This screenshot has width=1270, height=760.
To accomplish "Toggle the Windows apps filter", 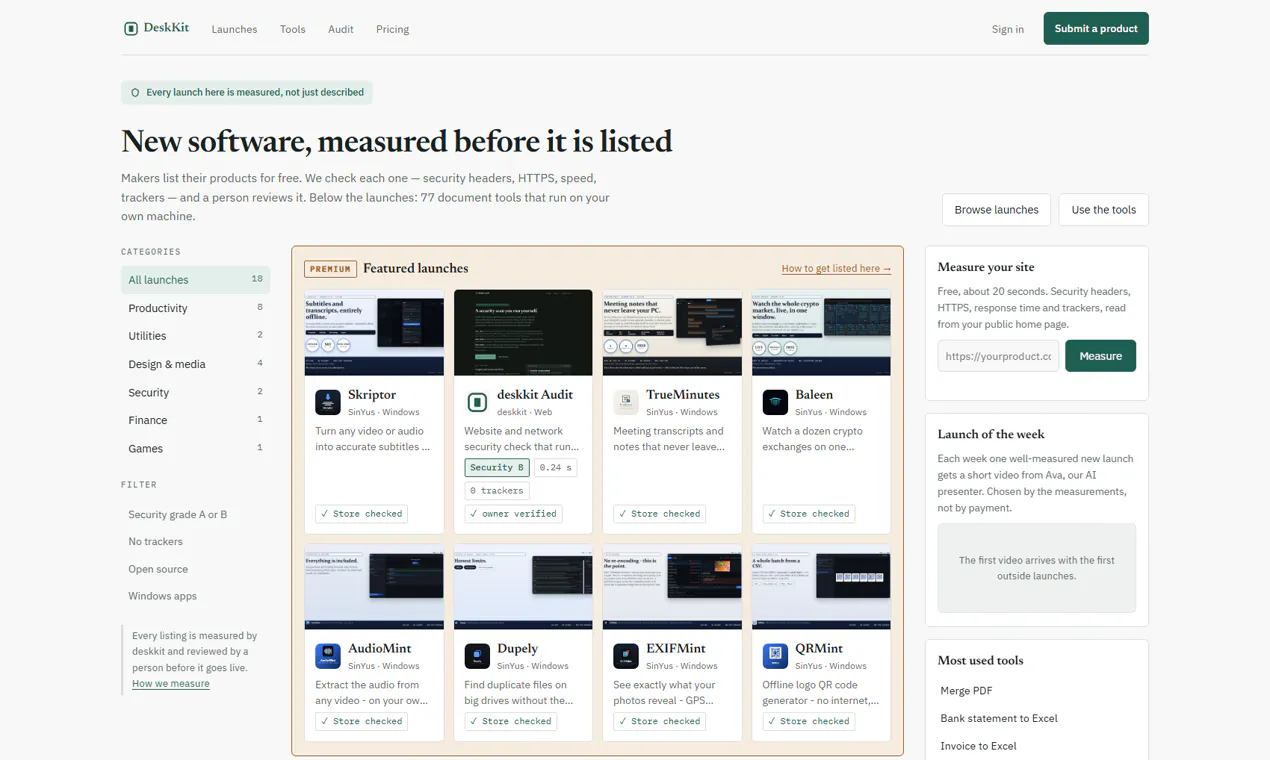I will pyautogui.click(x=162, y=596).
